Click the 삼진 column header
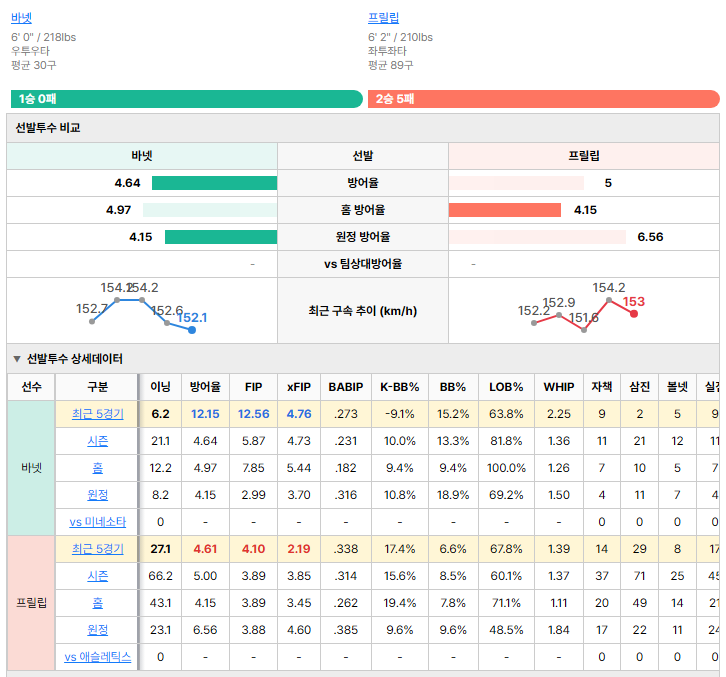 coord(639,387)
